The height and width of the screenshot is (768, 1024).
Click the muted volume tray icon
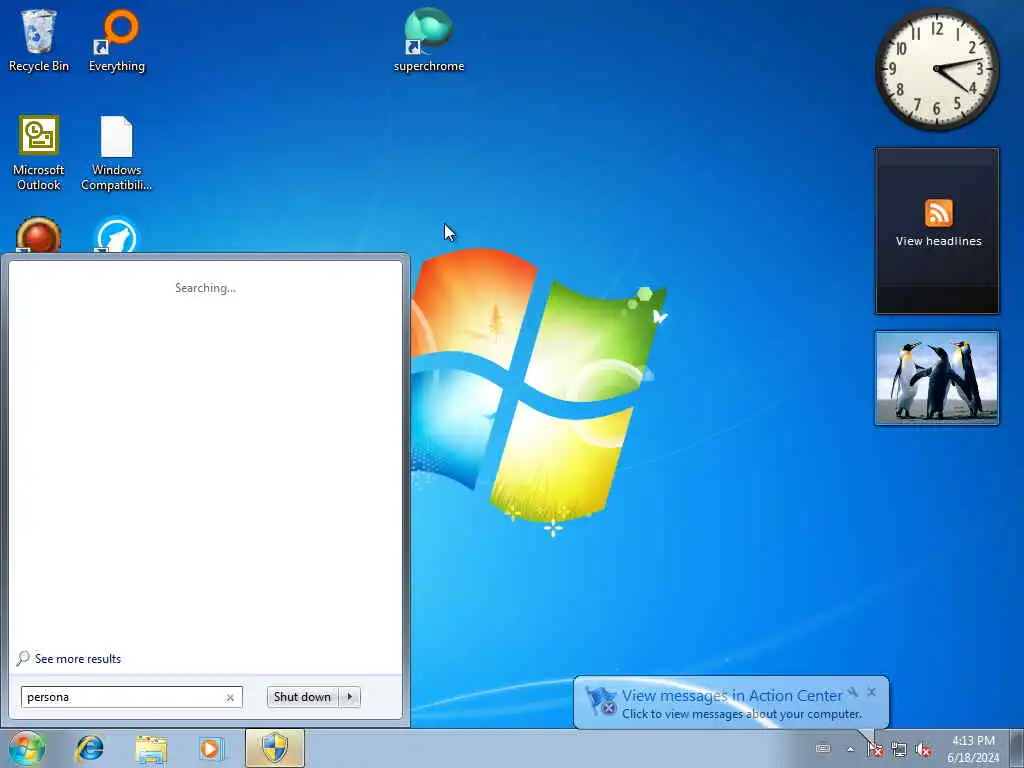[x=923, y=749]
